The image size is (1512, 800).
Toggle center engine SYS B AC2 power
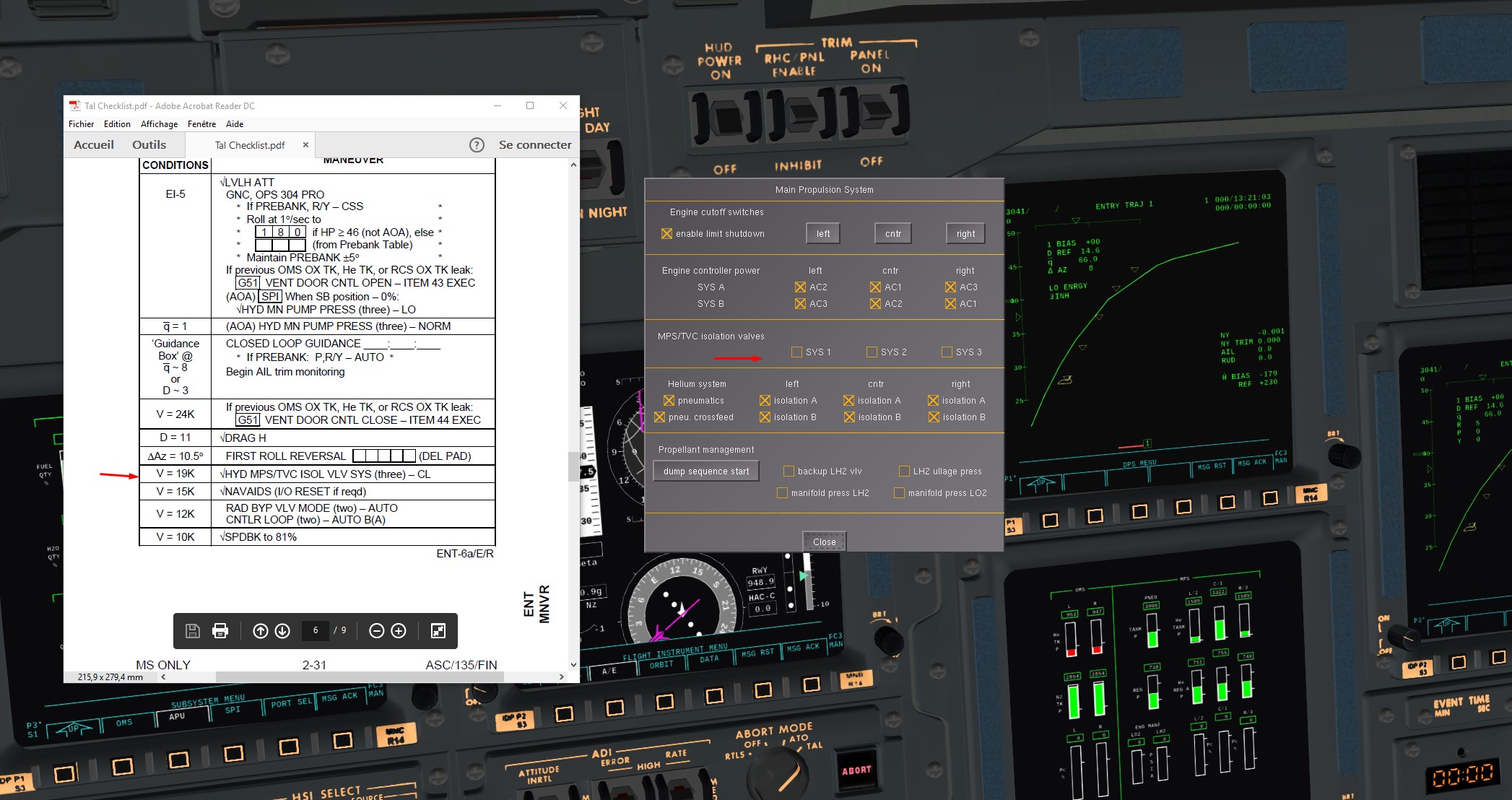[875, 304]
